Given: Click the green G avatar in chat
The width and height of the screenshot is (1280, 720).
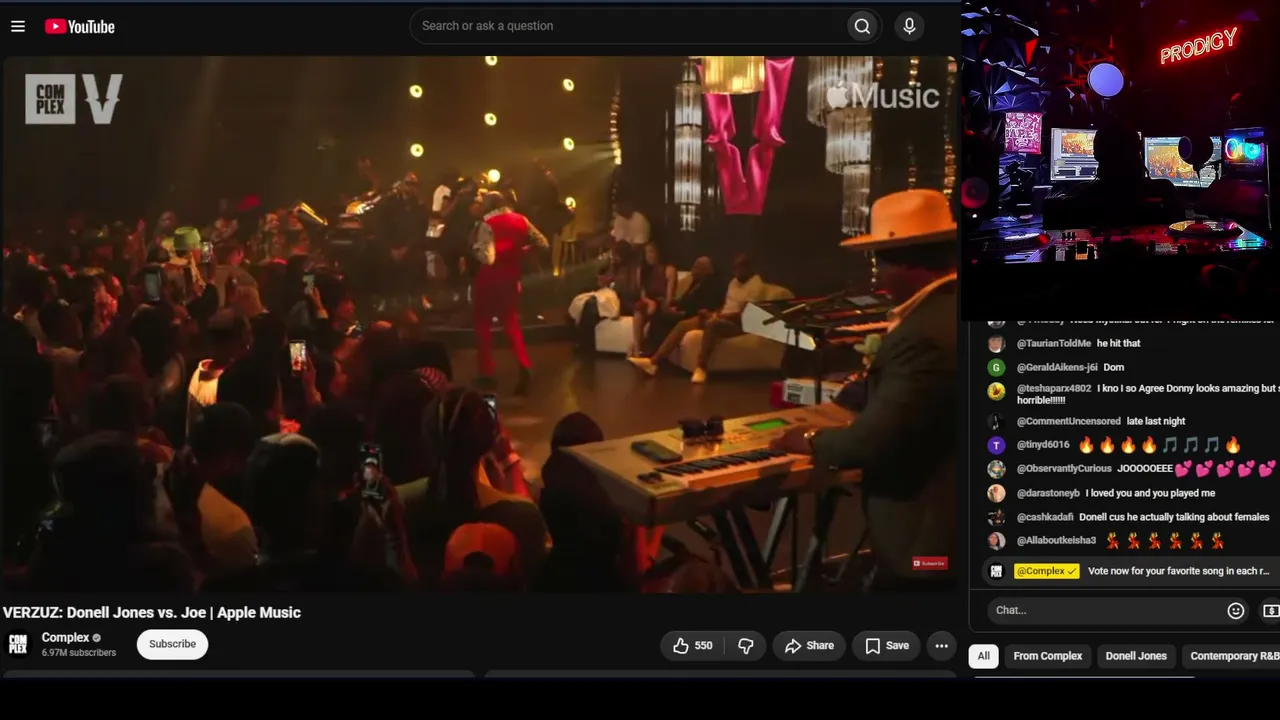Looking at the screenshot, I should 996,367.
